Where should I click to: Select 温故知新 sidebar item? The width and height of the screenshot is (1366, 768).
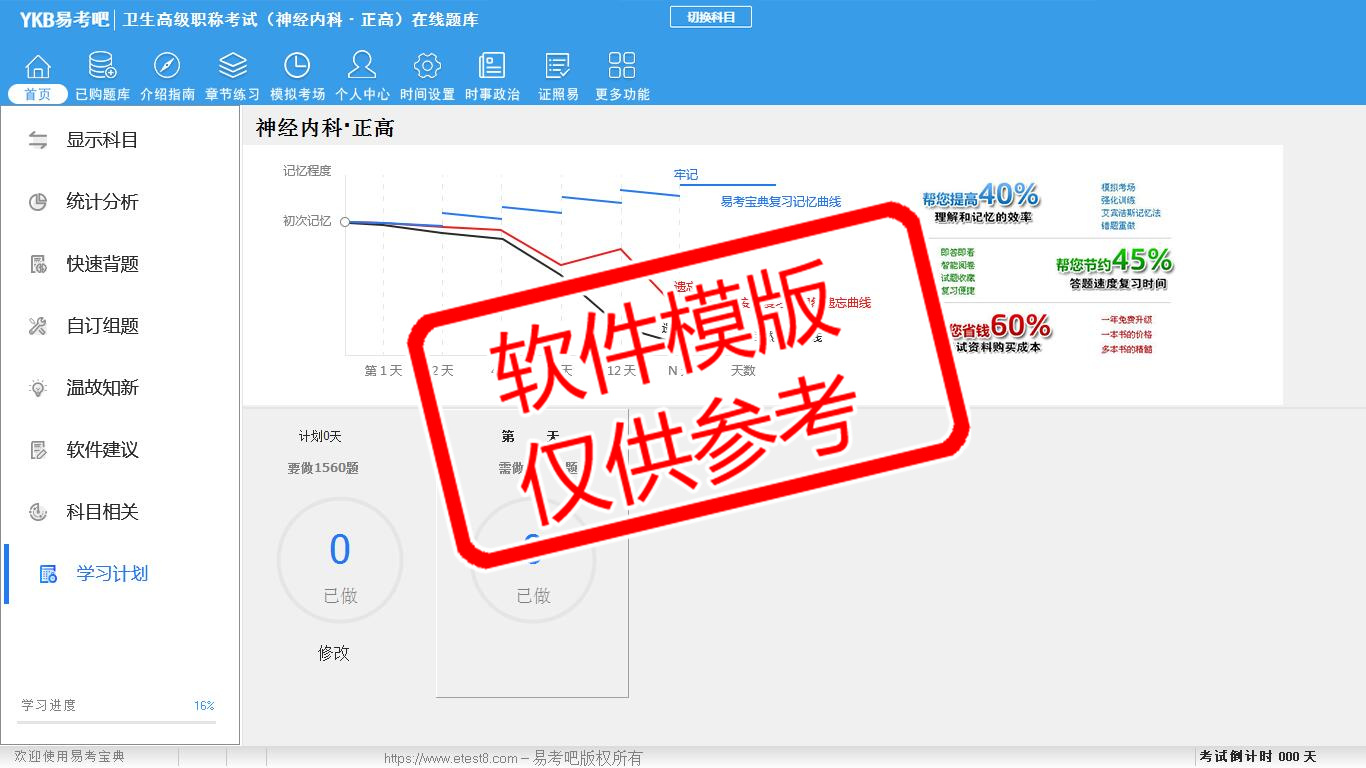click(102, 388)
